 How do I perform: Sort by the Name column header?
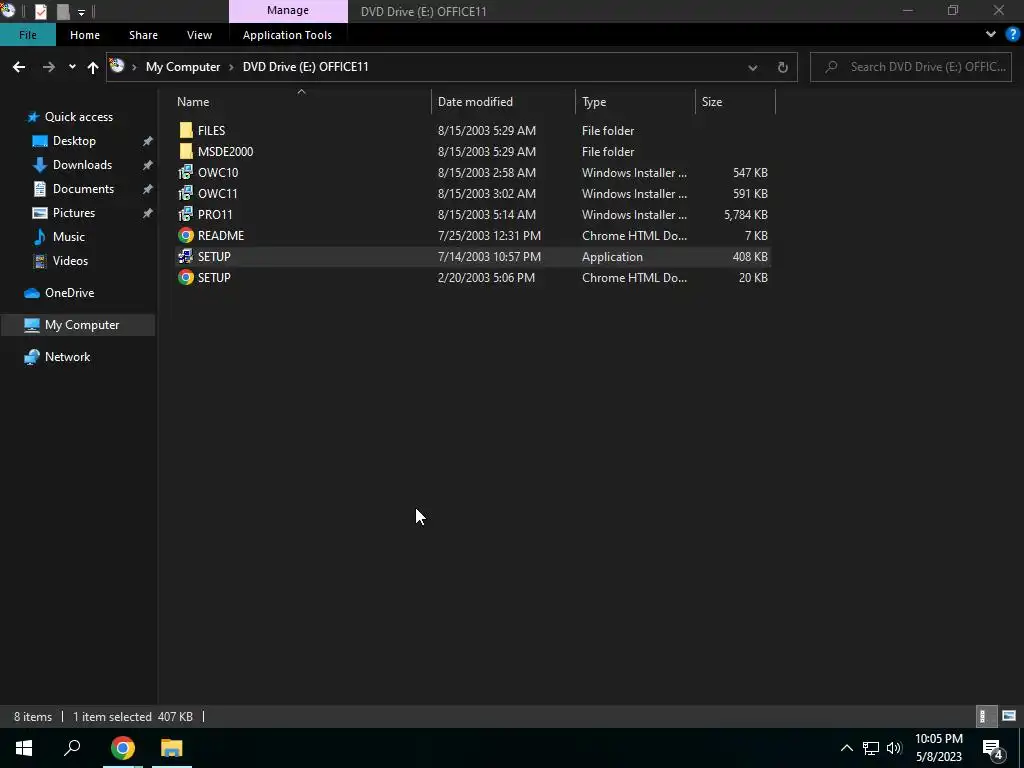[302, 102]
